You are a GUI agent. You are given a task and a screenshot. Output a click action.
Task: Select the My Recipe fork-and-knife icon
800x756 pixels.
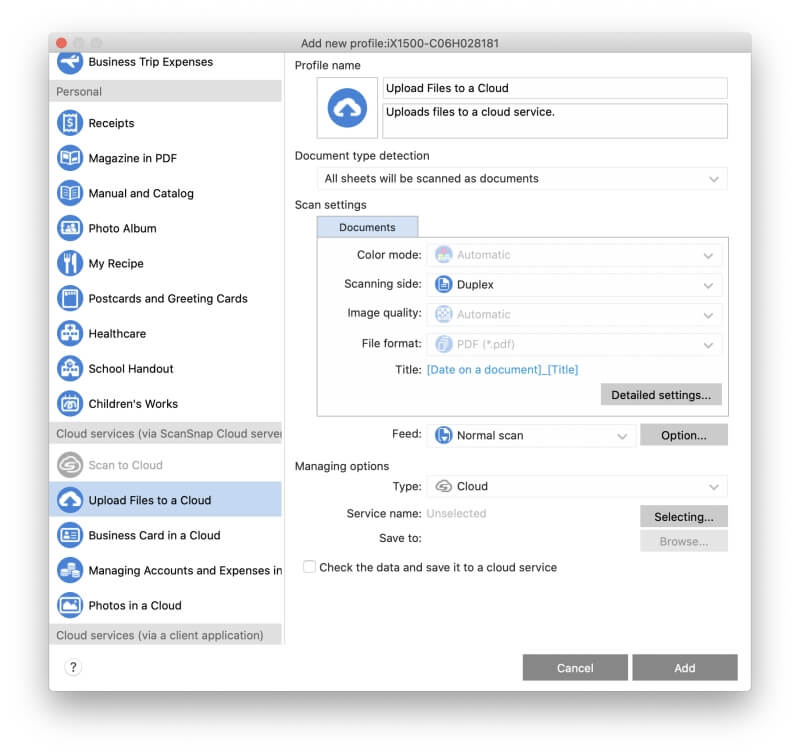pos(70,263)
